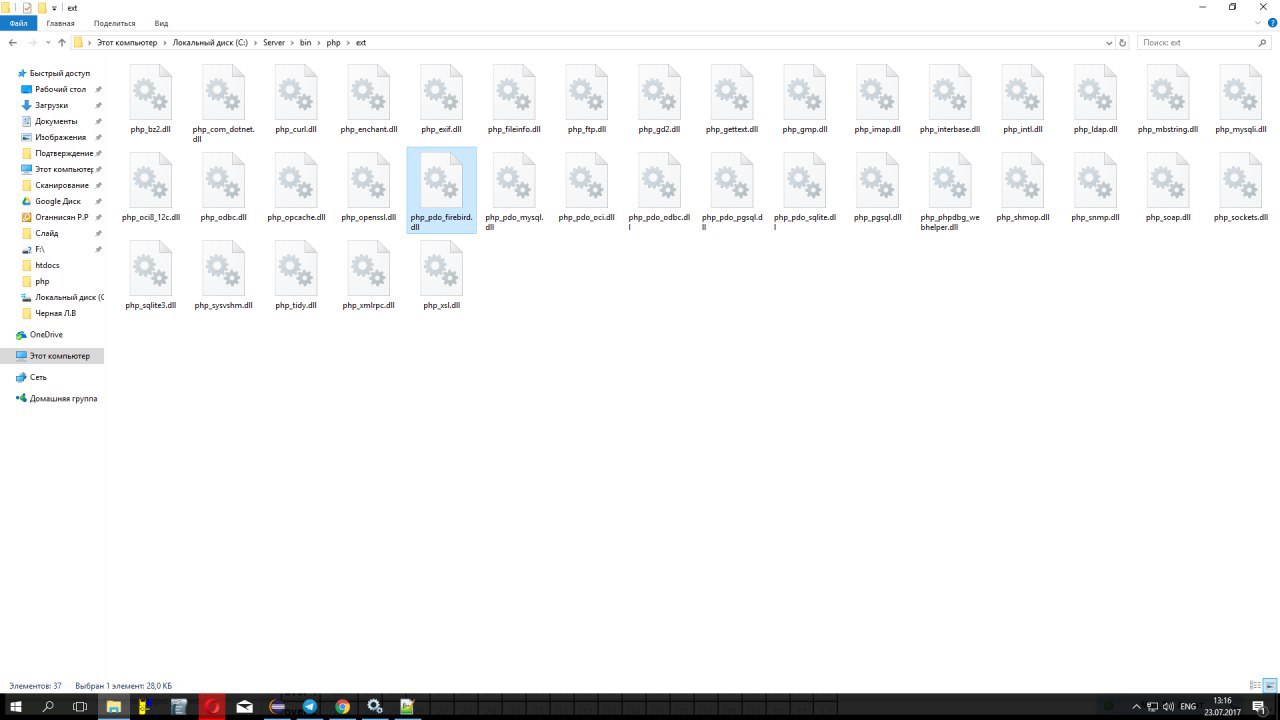This screenshot has width=1280, height=720.
Task: Click the Properties icon in the title bar
Action: [27, 7]
